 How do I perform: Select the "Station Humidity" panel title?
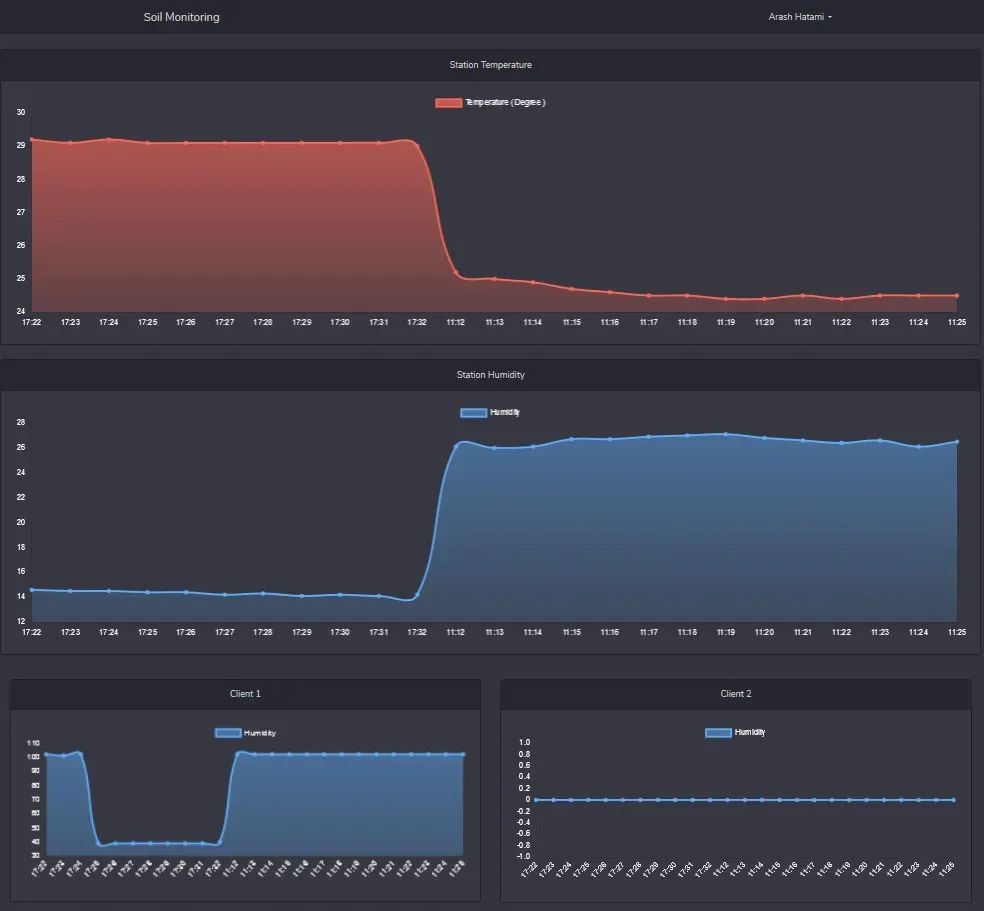pos(491,375)
